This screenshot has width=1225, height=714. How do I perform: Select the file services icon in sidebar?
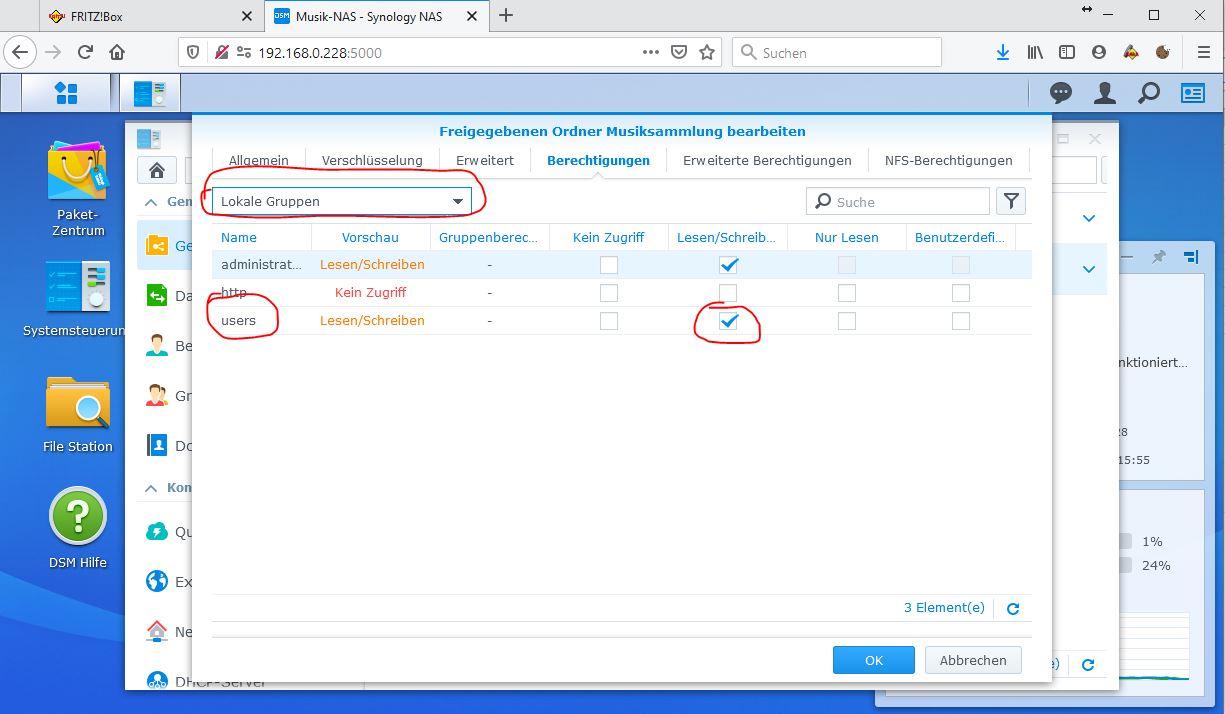[x=157, y=295]
